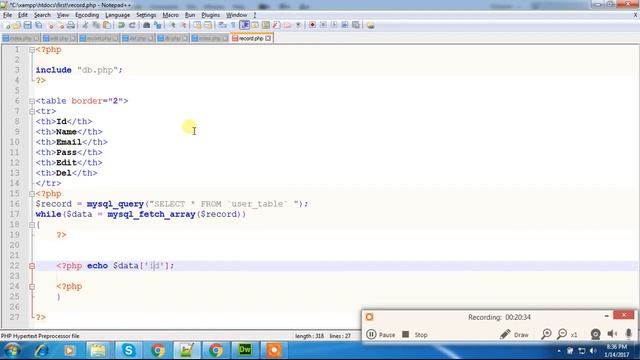Show hidden system tray icons arrow
Screen dimensions: 640x360
click(x=559, y=351)
